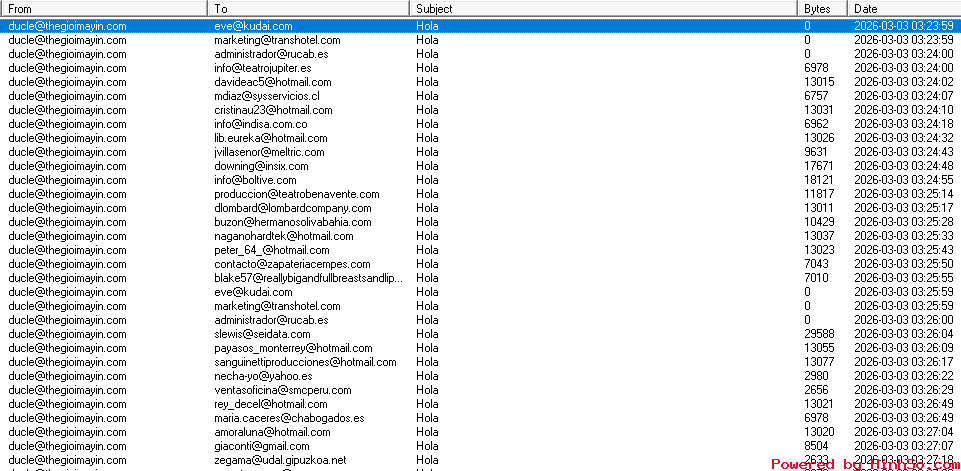Select recipient payasos_monterrey@hotmail.com
961x471 pixels.
293,348
